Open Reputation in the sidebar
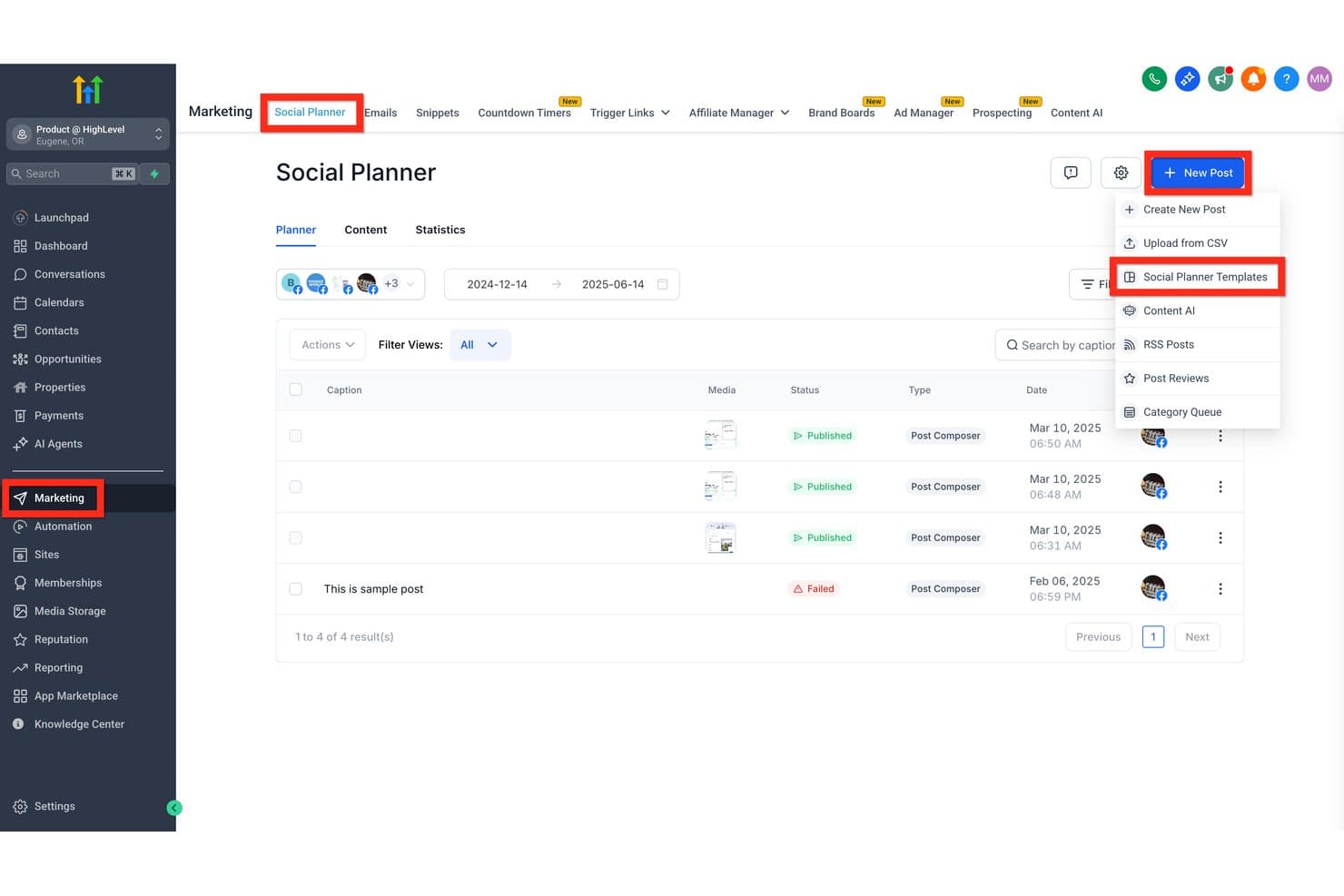Image resolution: width=1344 pixels, height=896 pixels. tap(61, 639)
